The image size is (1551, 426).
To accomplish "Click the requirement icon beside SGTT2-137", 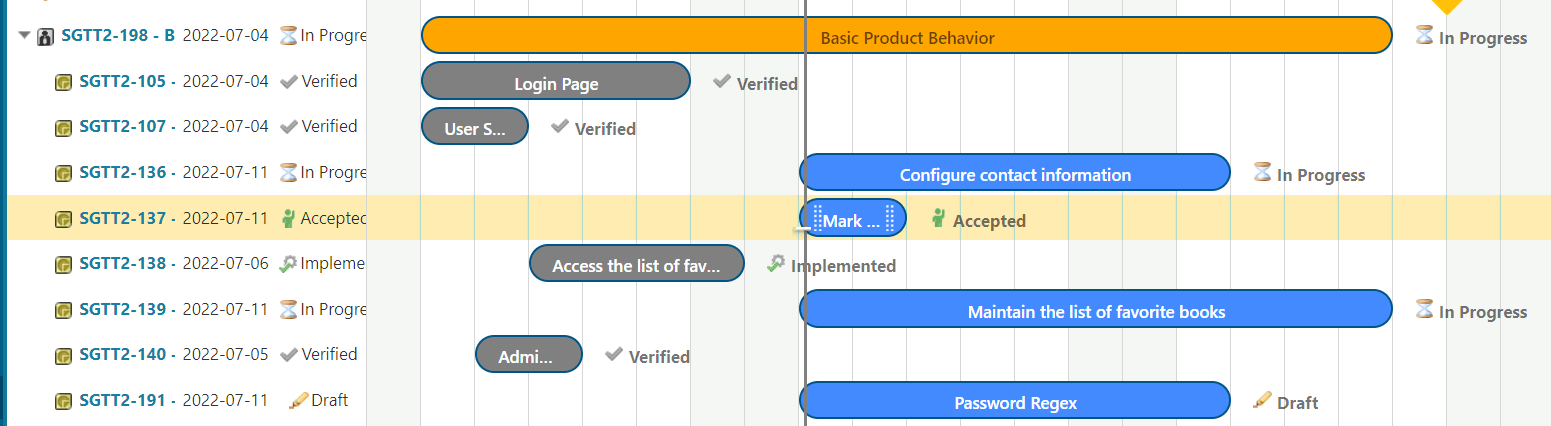I will coord(63,219).
